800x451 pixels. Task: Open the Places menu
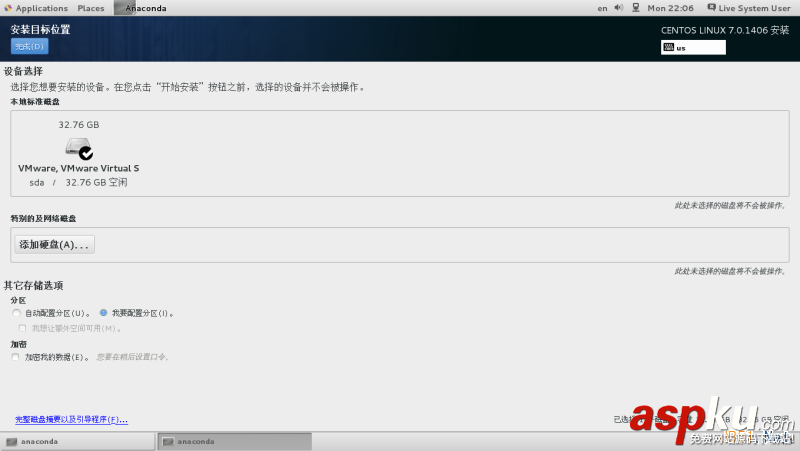click(x=91, y=8)
